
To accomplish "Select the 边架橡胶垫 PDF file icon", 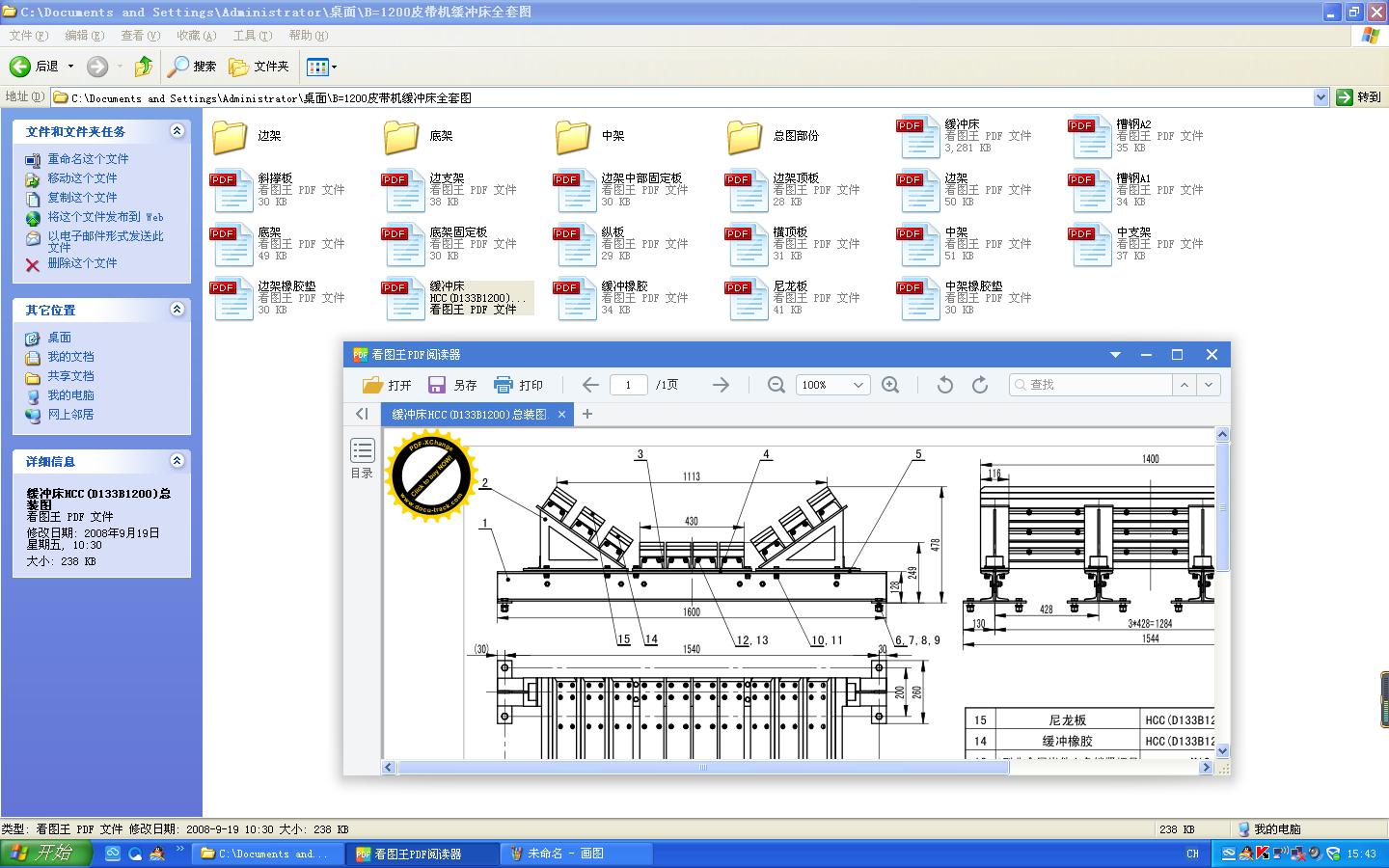I will click(x=231, y=299).
